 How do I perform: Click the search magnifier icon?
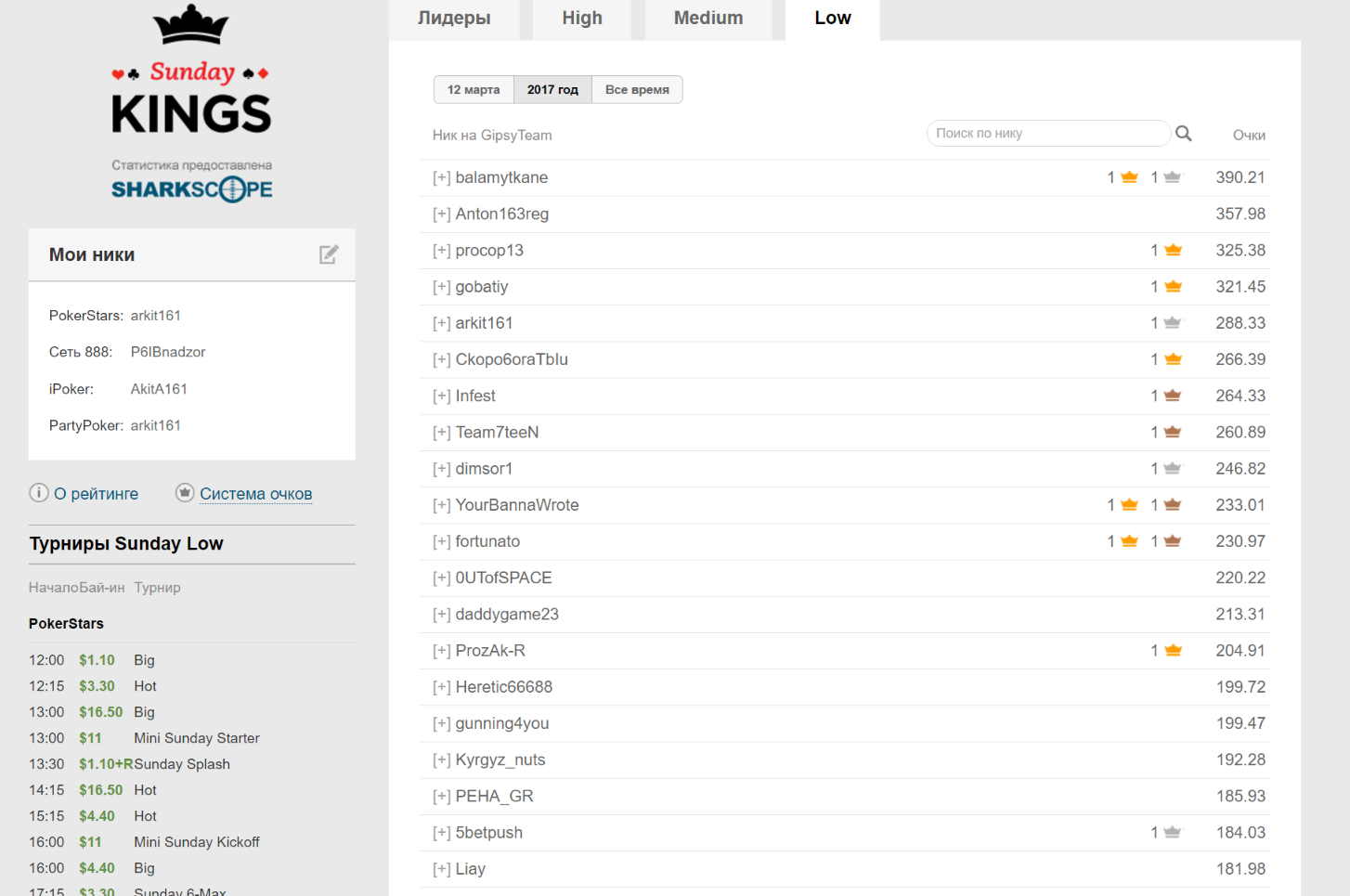click(1183, 134)
